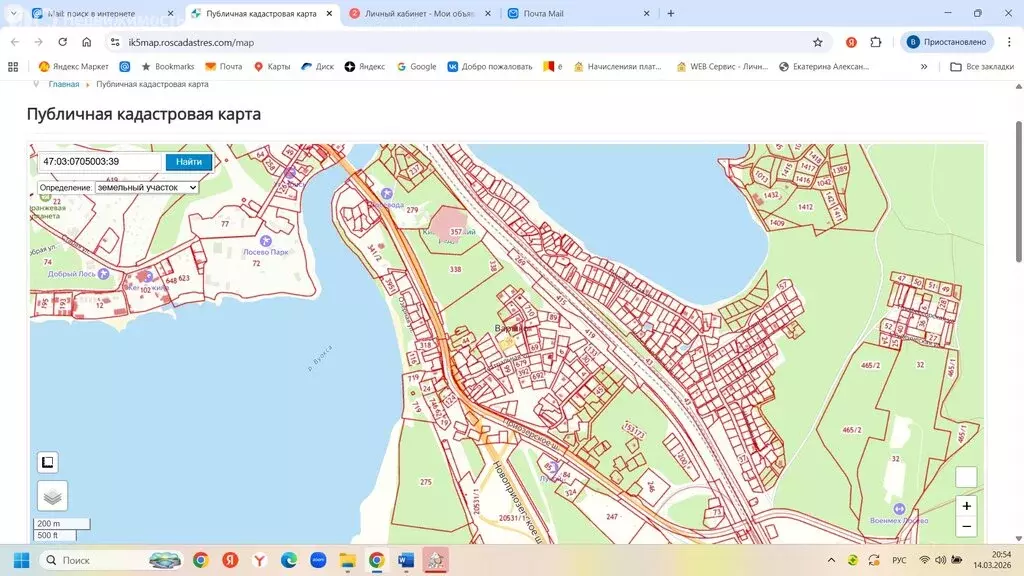Image resolution: width=1024 pixels, height=576 pixels.
Task: Open the Главная breadcrumb link
Action: point(62,84)
